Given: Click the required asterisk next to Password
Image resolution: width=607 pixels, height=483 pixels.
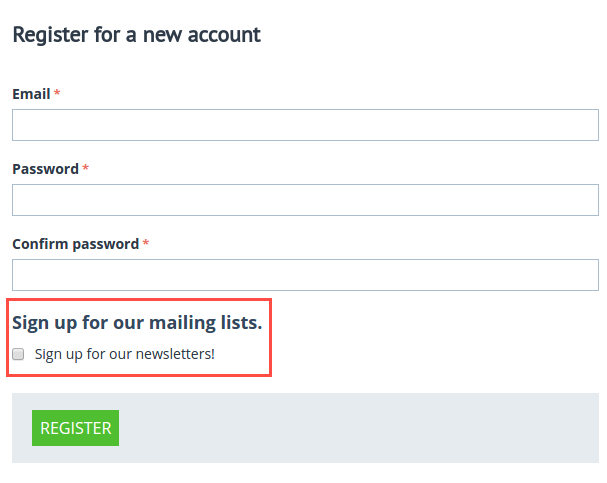Looking at the screenshot, I should click(x=86, y=168).
